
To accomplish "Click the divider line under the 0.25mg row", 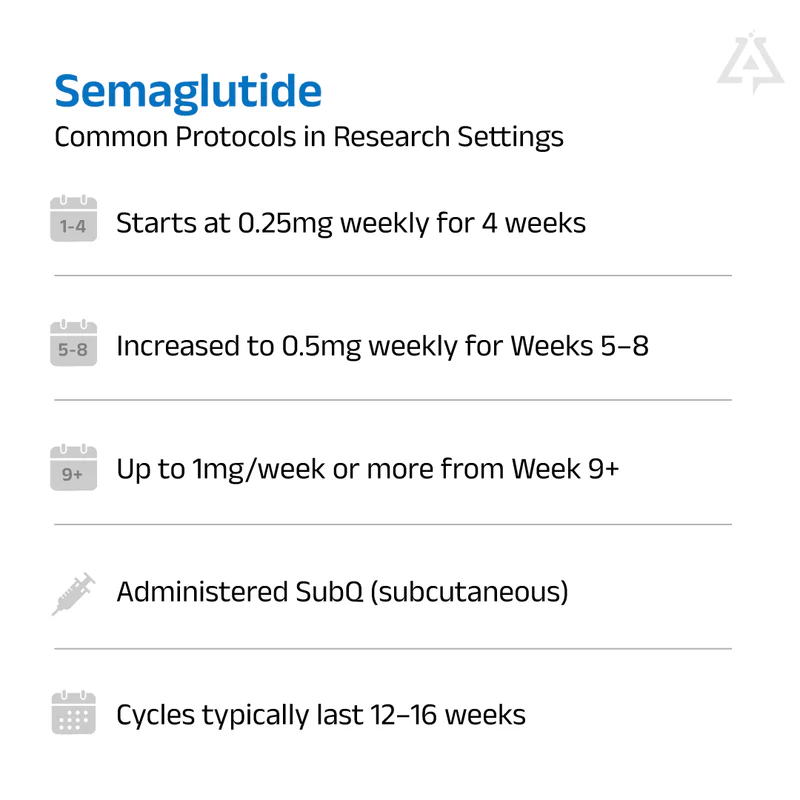I will (x=393, y=275).
